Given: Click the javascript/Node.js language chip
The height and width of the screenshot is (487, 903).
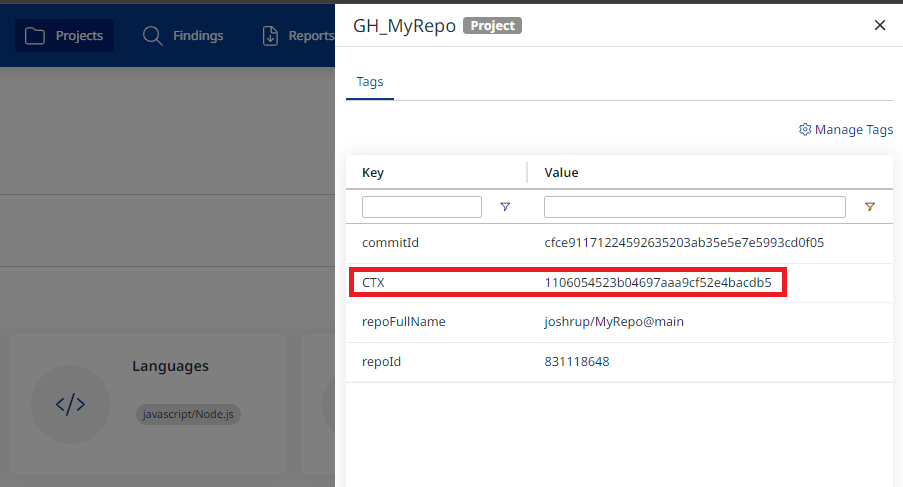Looking at the screenshot, I should [x=189, y=414].
